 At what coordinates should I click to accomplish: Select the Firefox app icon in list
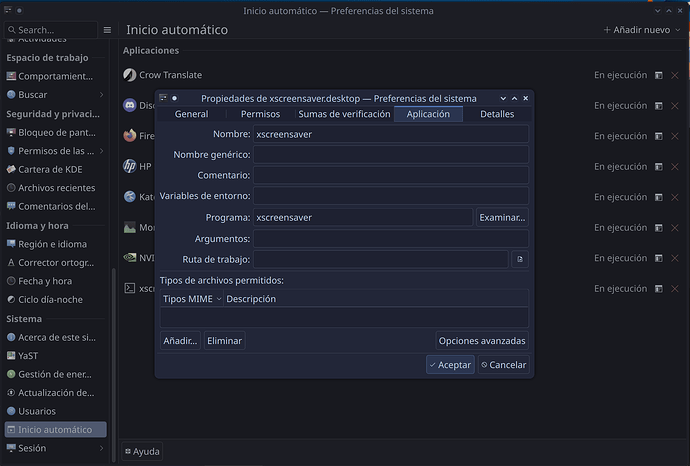point(129,136)
